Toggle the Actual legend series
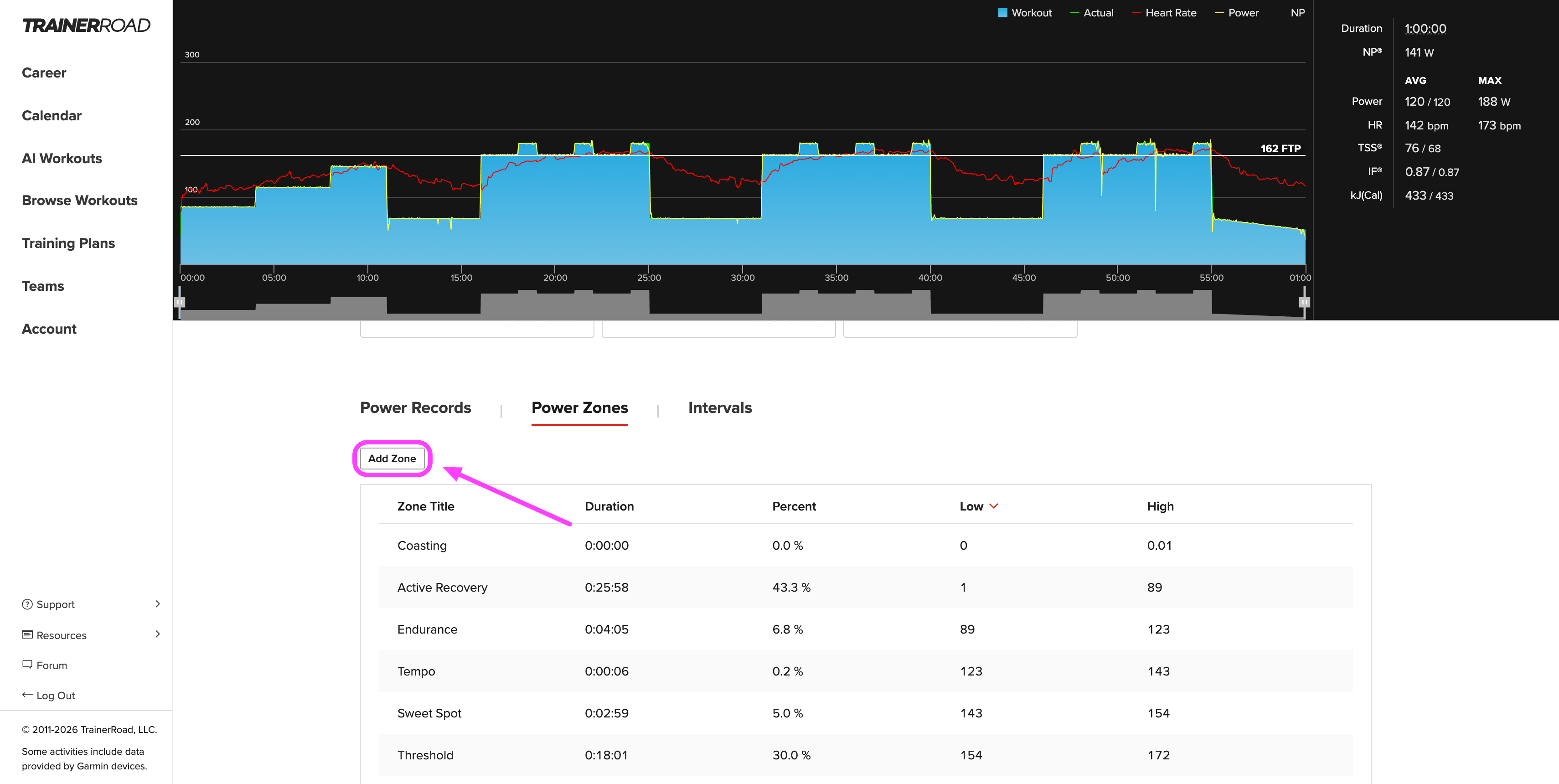Viewport: 1559px width, 784px height. click(x=1092, y=13)
